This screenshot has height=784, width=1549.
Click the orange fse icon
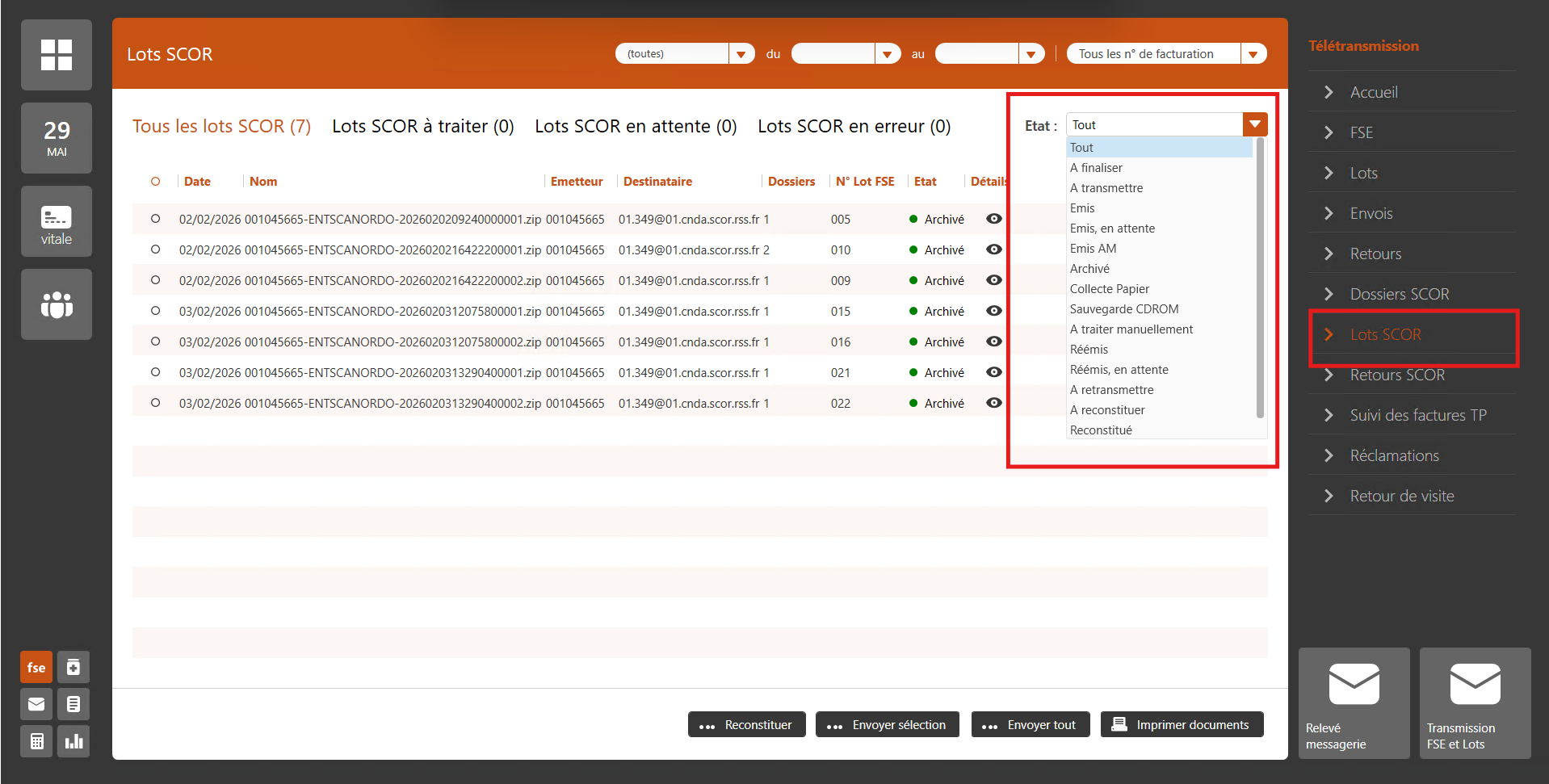point(36,668)
